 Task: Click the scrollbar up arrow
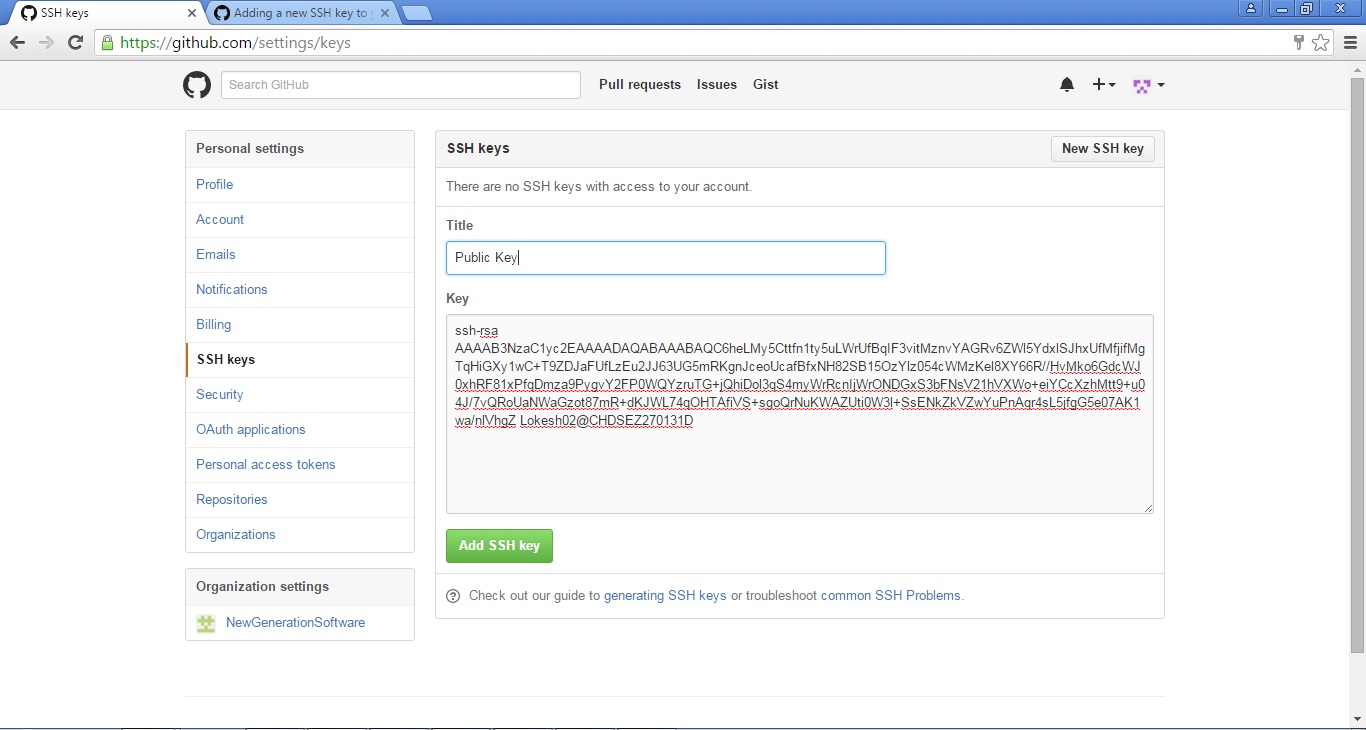coord(1357,68)
